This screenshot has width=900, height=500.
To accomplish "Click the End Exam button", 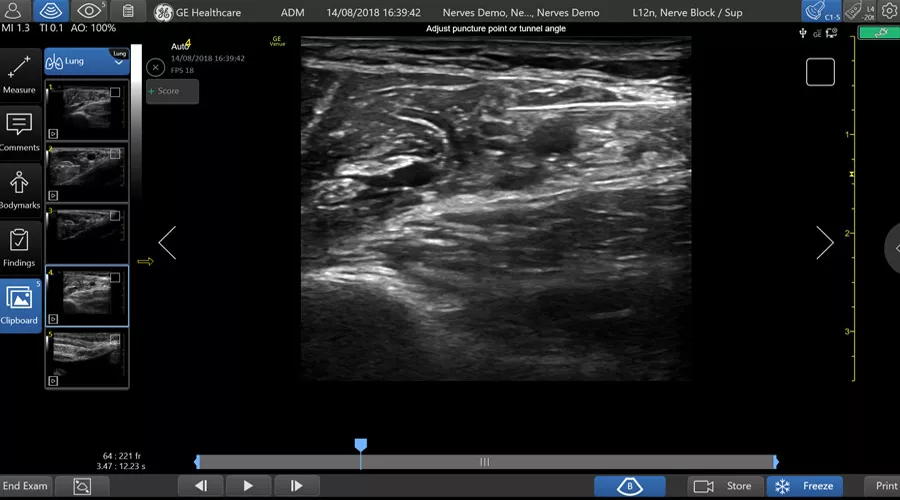I will 25,486.
